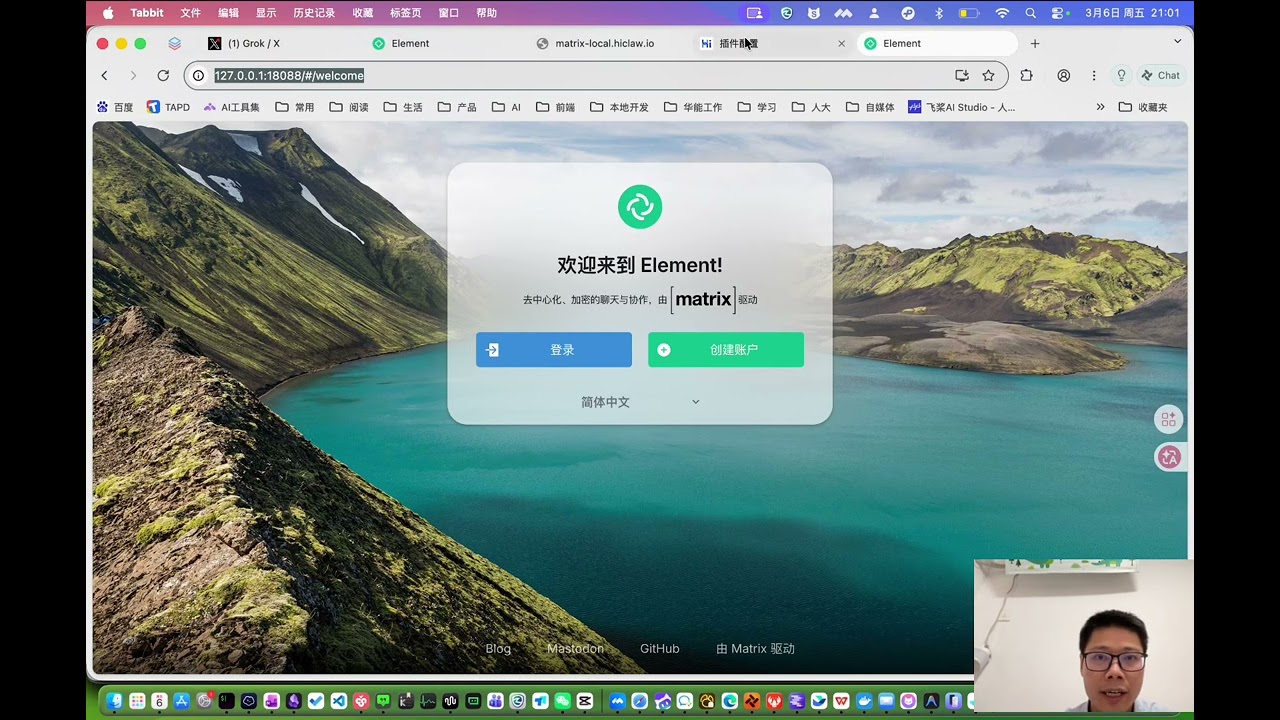Screen dimensions: 1280x720
Task: Open the extensions puzzle icon
Action: (1026, 75)
